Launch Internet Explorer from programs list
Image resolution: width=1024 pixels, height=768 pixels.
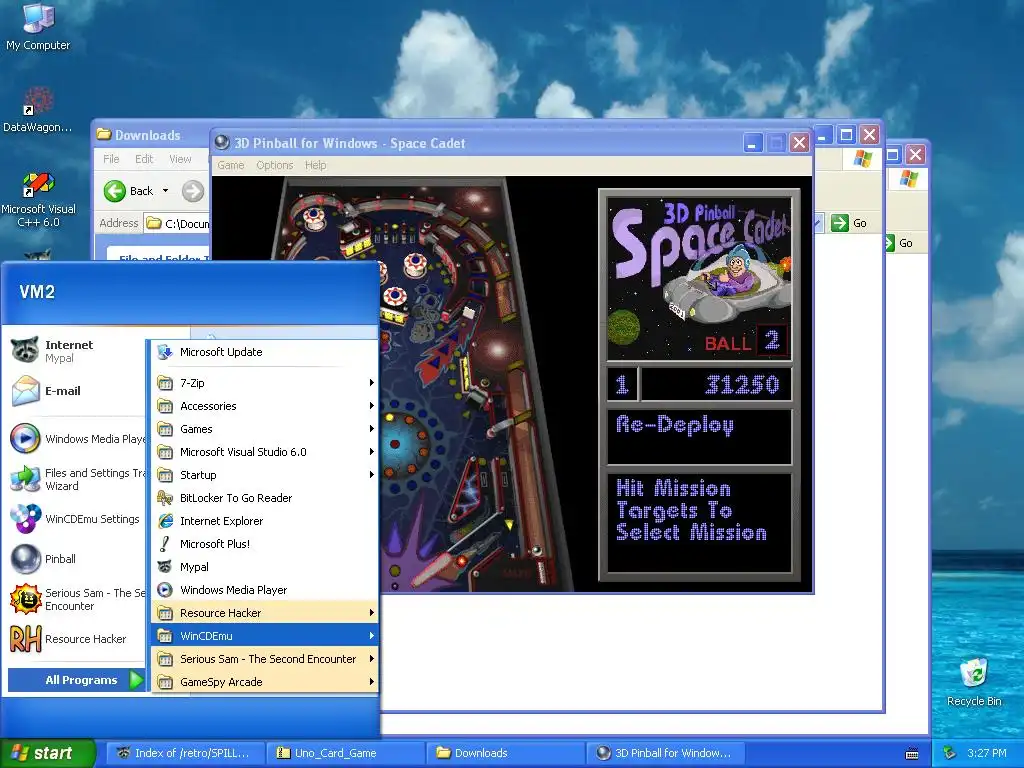pyautogui.click(x=265, y=520)
